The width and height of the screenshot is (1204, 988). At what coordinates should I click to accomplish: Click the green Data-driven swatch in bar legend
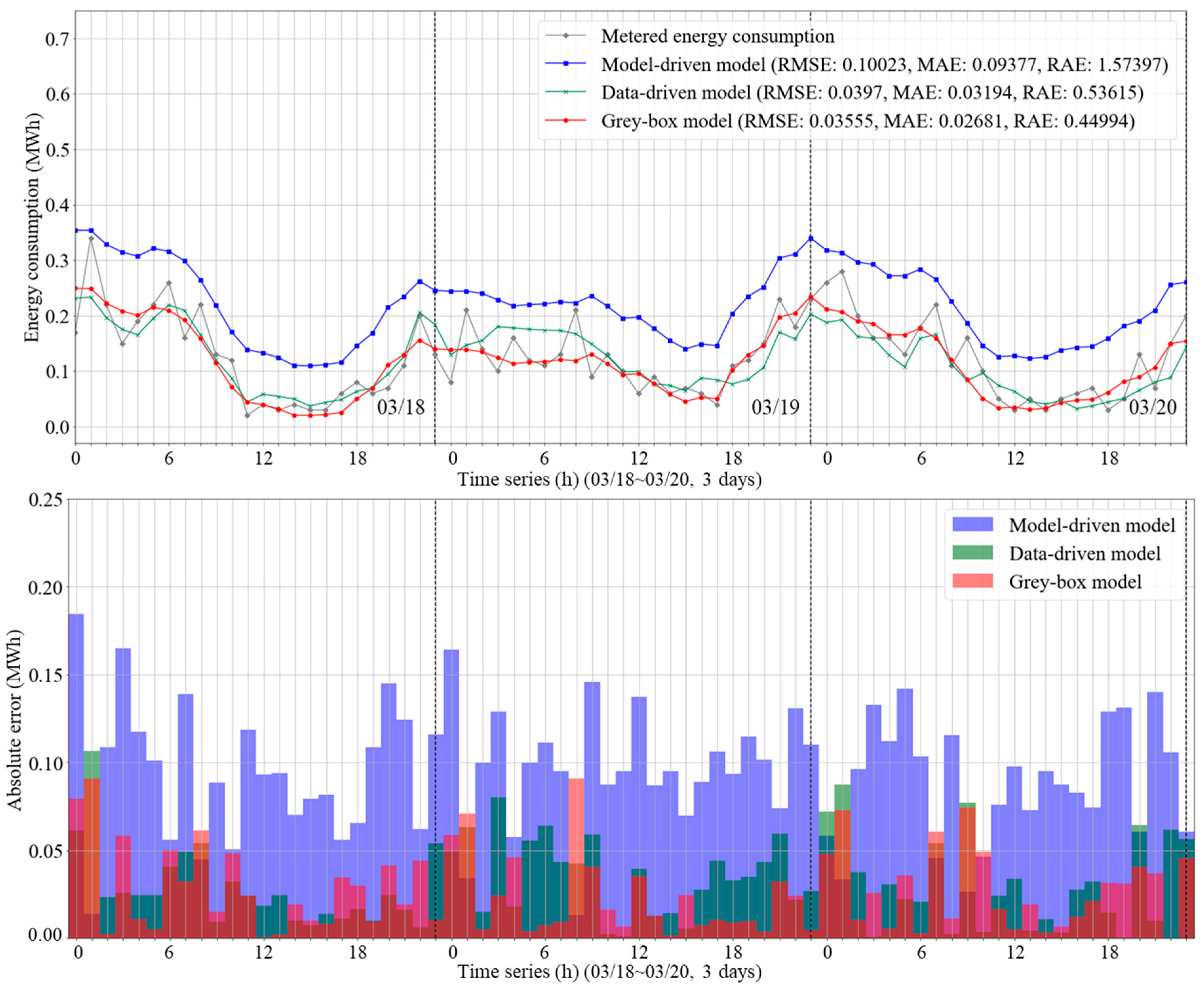(972, 553)
